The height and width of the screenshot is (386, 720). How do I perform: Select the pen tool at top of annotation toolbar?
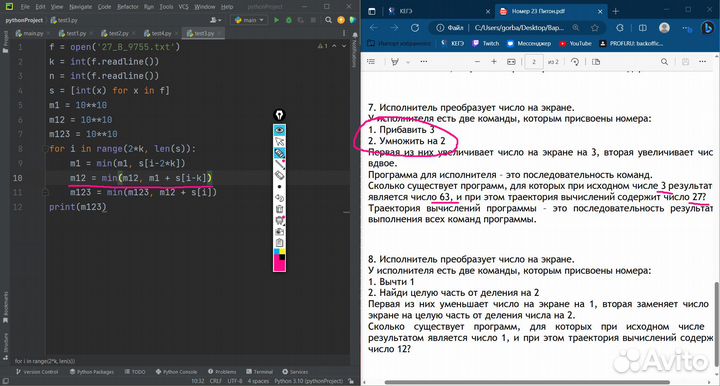[x=279, y=115]
